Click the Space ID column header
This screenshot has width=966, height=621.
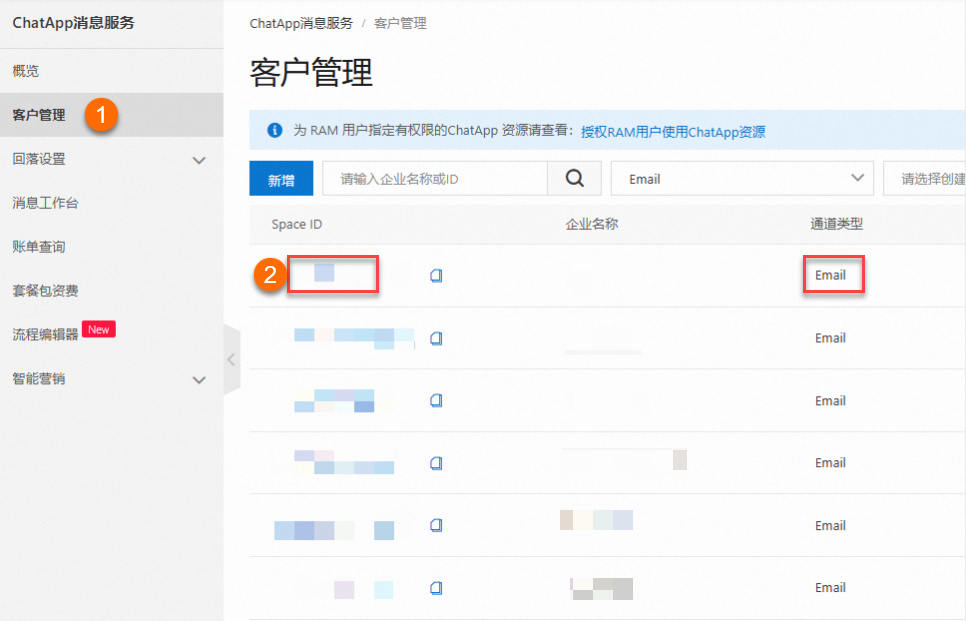[x=297, y=224]
